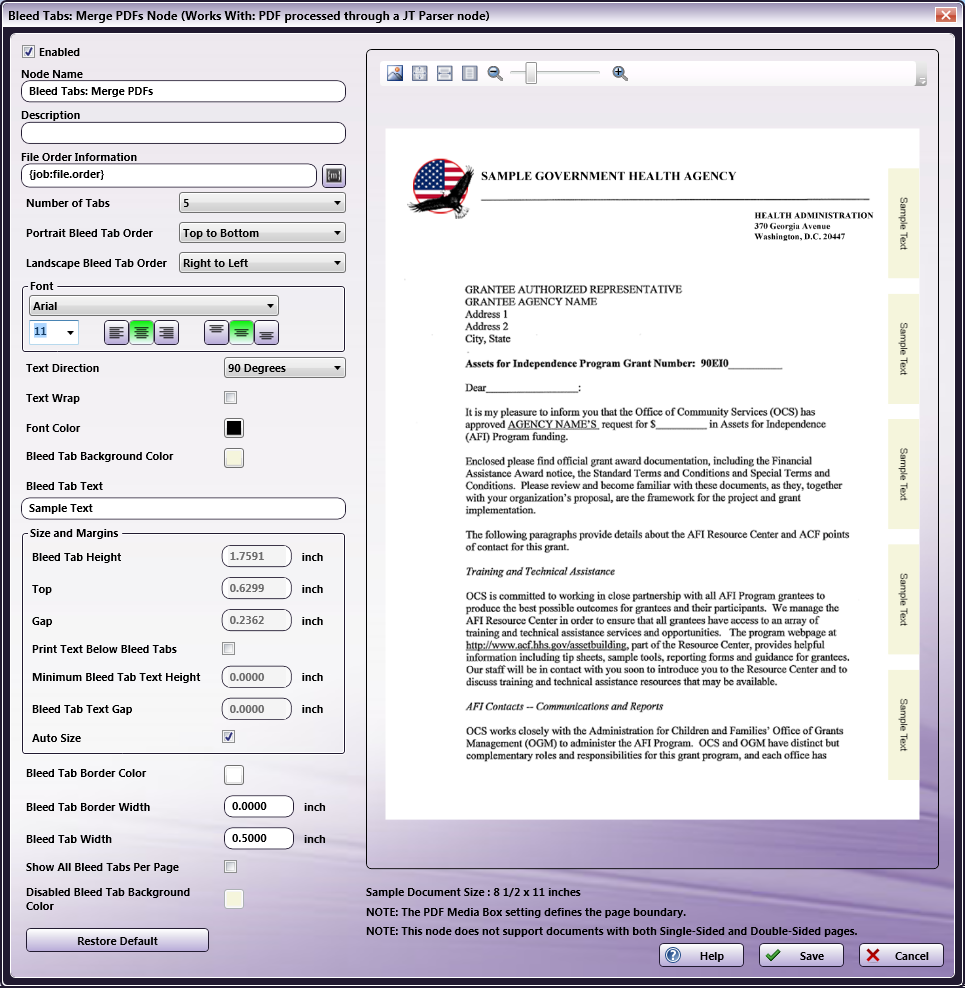The image size is (965, 988).
Task: Close the Bleed Tabs dialog window
Action: 945,15
